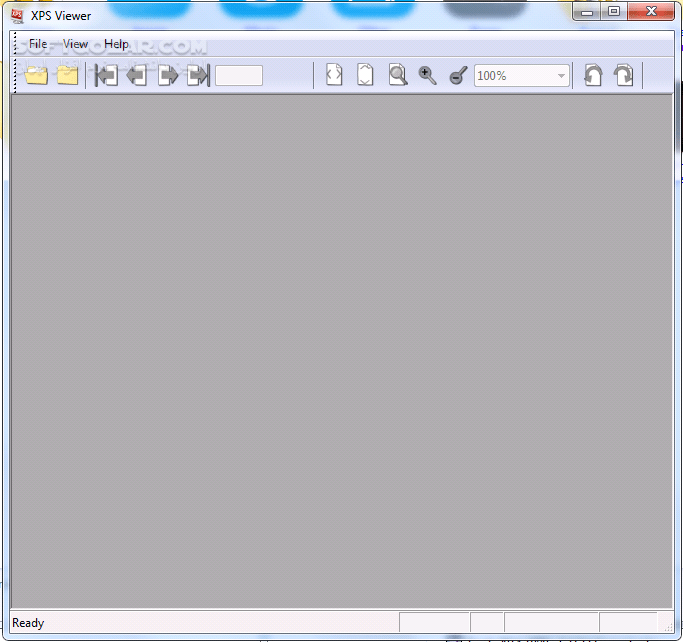Go to the previous page
683x642 pixels.
(137, 76)
